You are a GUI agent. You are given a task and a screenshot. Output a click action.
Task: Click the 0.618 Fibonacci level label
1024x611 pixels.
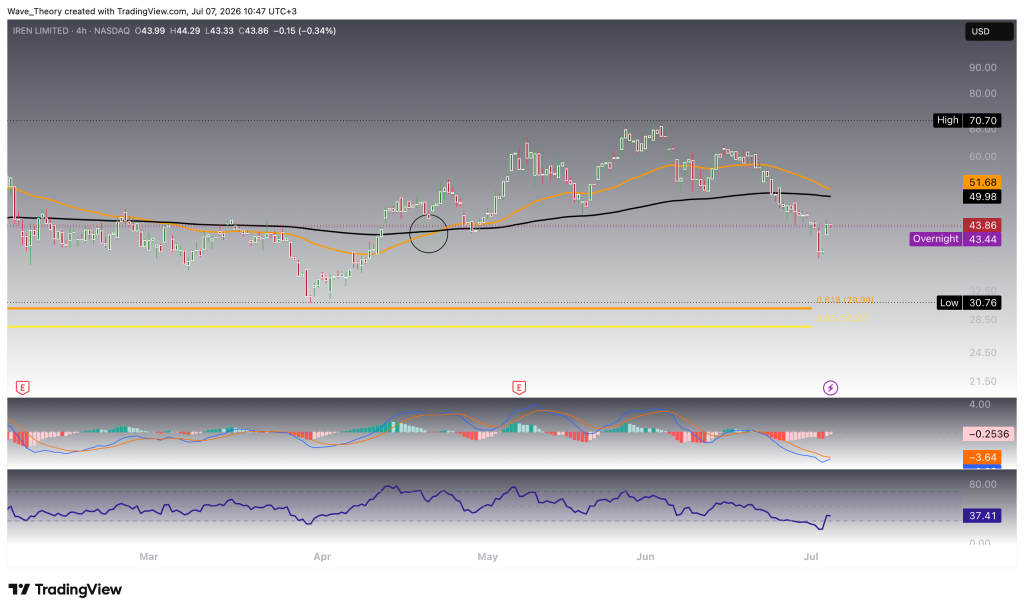coord(844,300)
